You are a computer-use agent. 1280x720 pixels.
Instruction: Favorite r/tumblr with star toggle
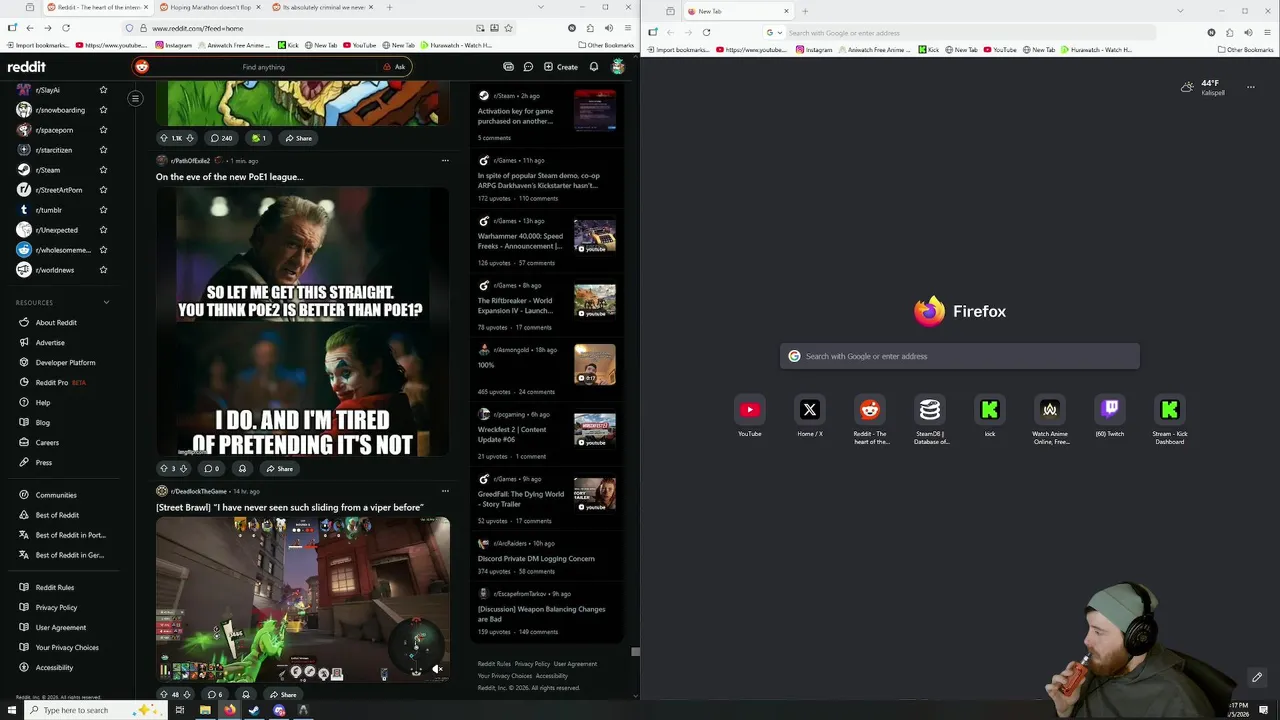point(103,210)
